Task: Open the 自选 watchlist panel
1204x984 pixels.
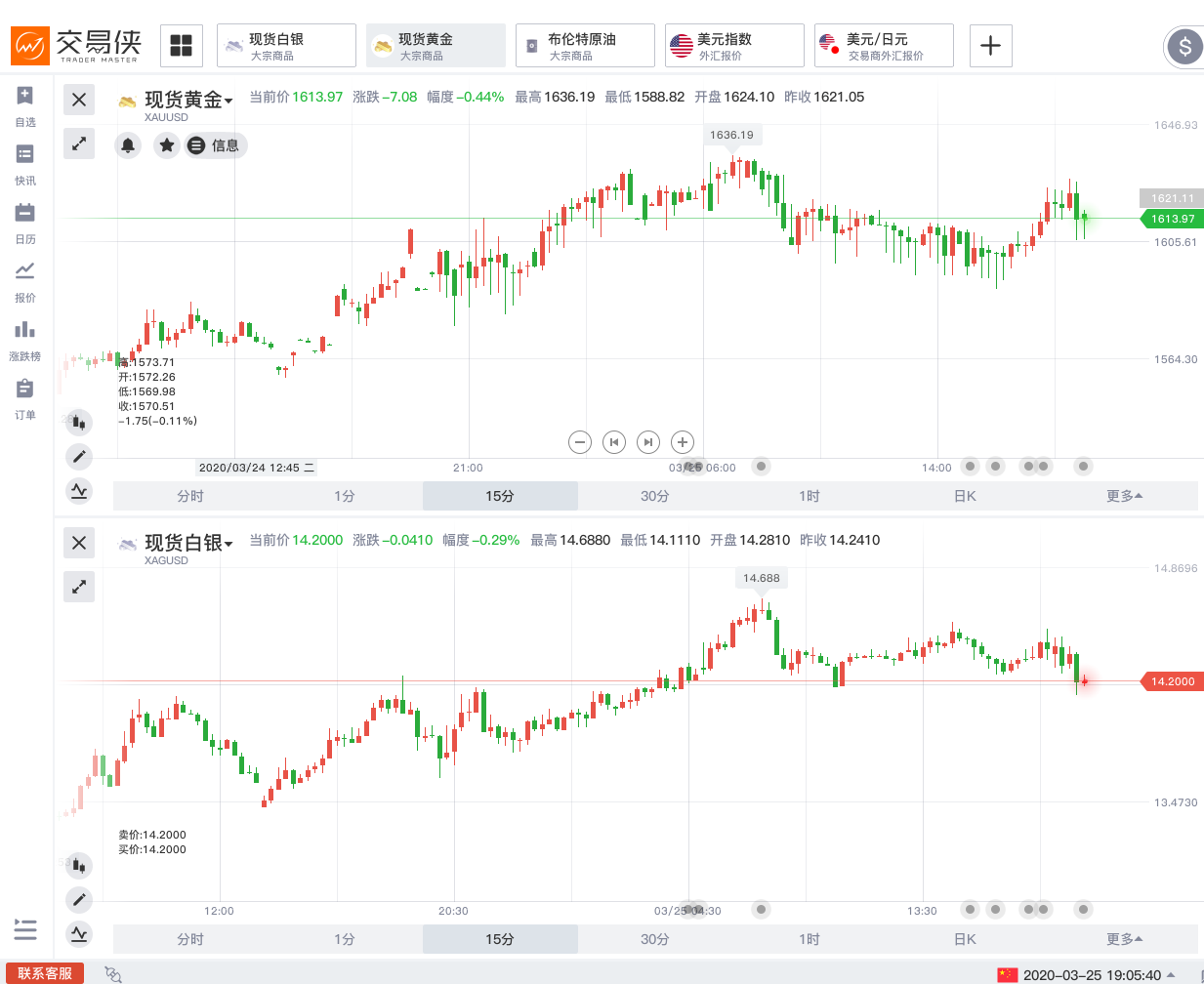Action: pyautogui.click(x=25, y=109)
